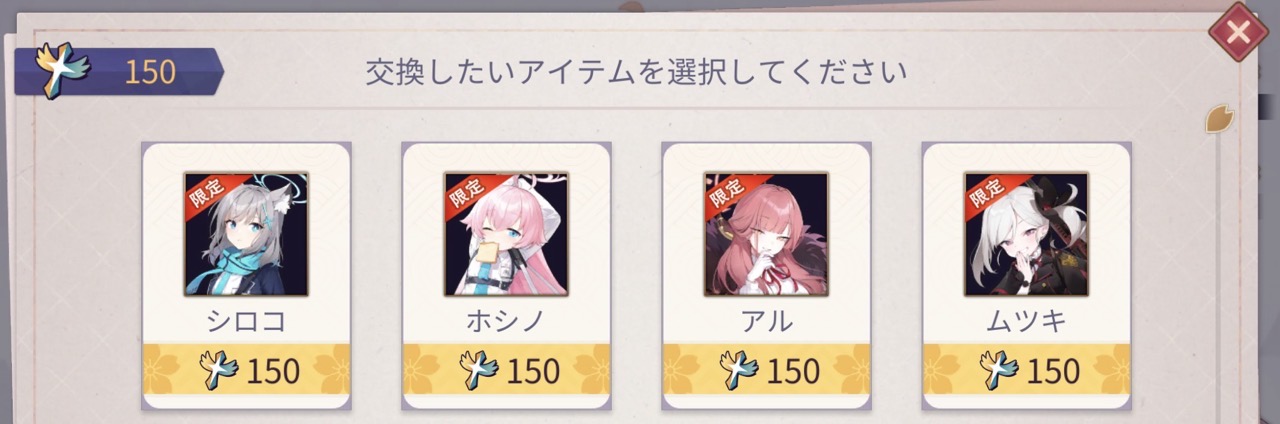
Task: Choose the ホシノ name label
Action: (x=506, y=321)
